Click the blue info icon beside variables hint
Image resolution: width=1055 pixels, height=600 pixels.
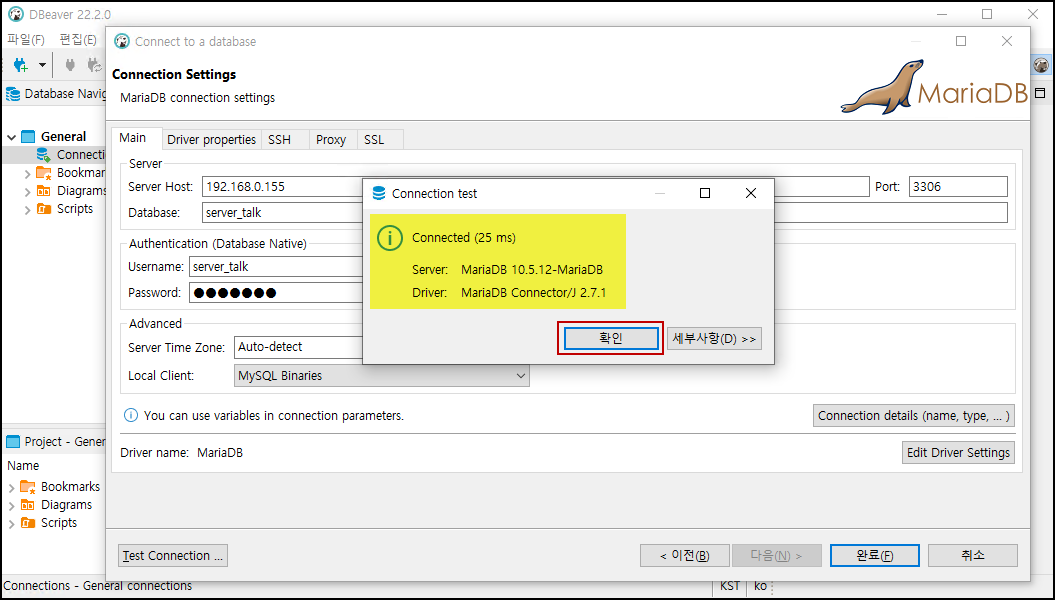click(131, 415)
